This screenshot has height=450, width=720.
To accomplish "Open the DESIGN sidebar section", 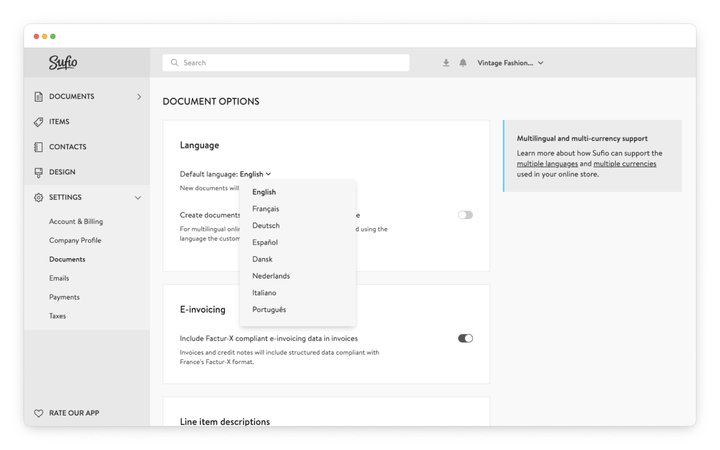I will [x=62, y=172].
